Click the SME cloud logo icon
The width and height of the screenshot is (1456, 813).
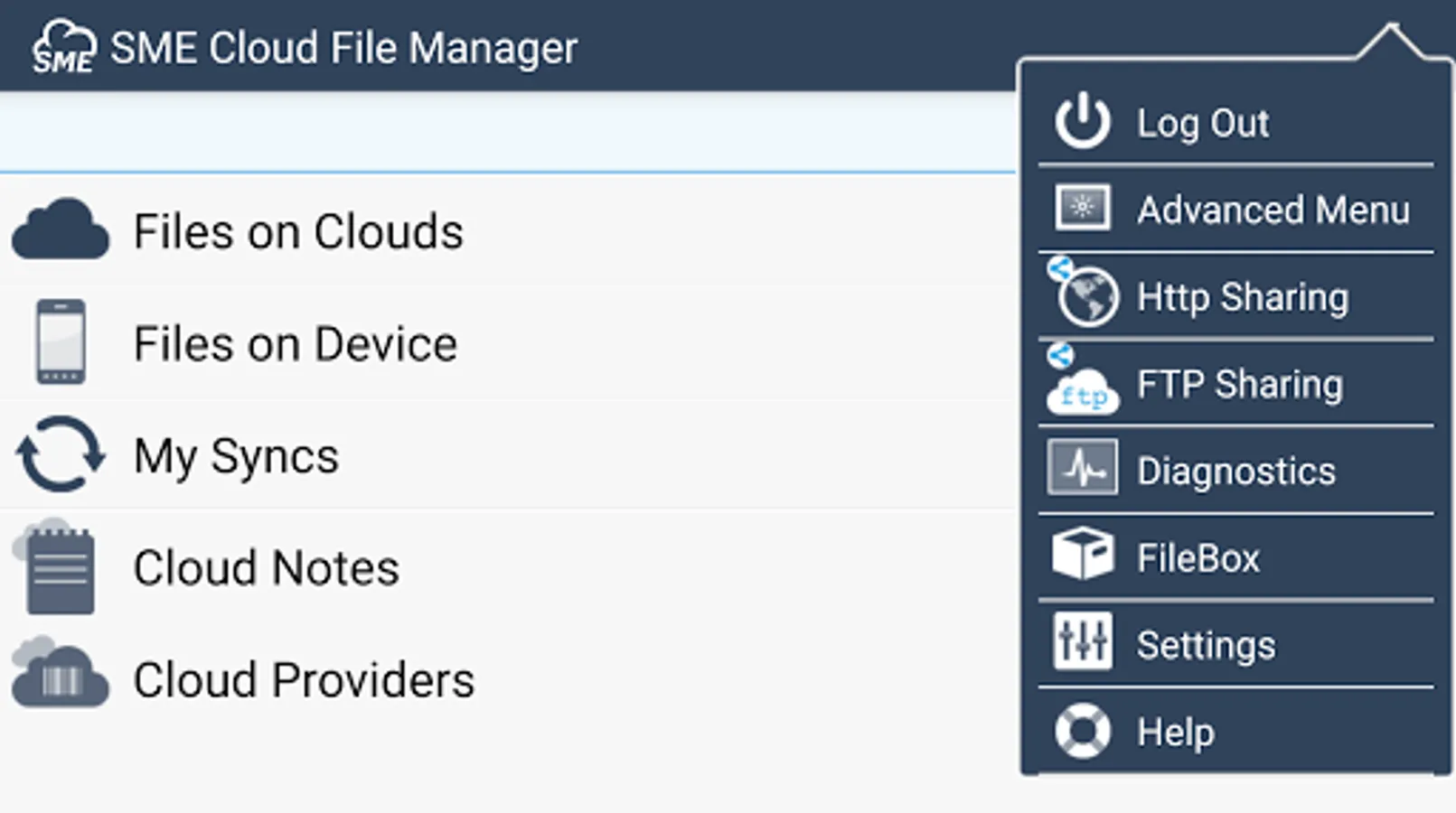pos(63,47)
